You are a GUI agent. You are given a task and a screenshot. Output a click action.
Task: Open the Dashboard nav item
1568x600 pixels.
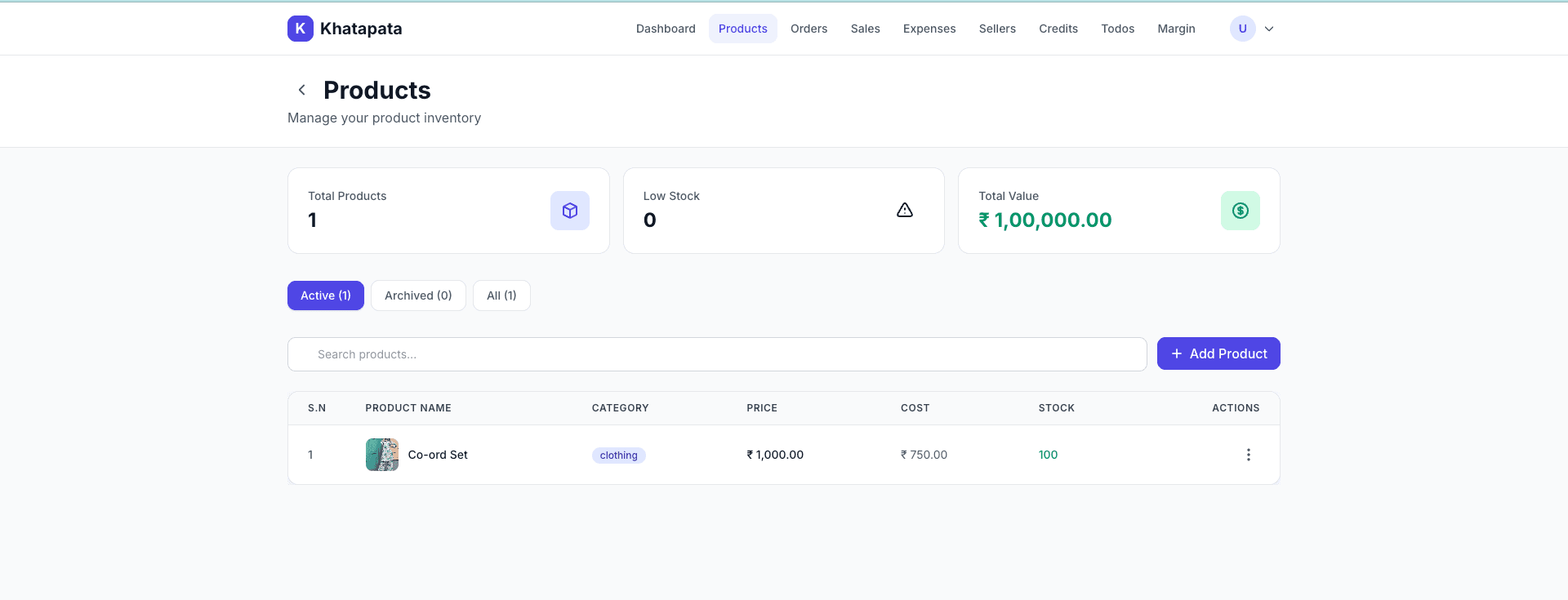(666, 29)
